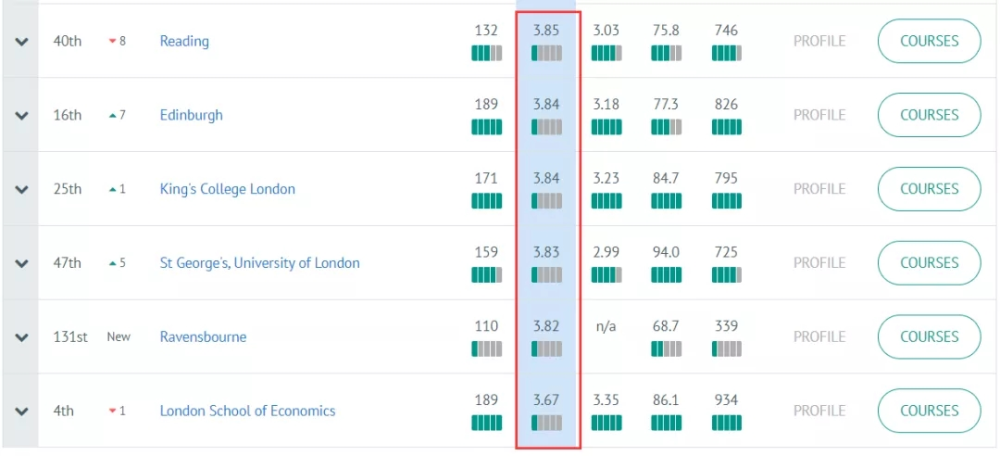Click the bar indicator under Edinburgh's 77.3 value
The width and height of the screenshot is (1000, 456).
click(666, 128)
